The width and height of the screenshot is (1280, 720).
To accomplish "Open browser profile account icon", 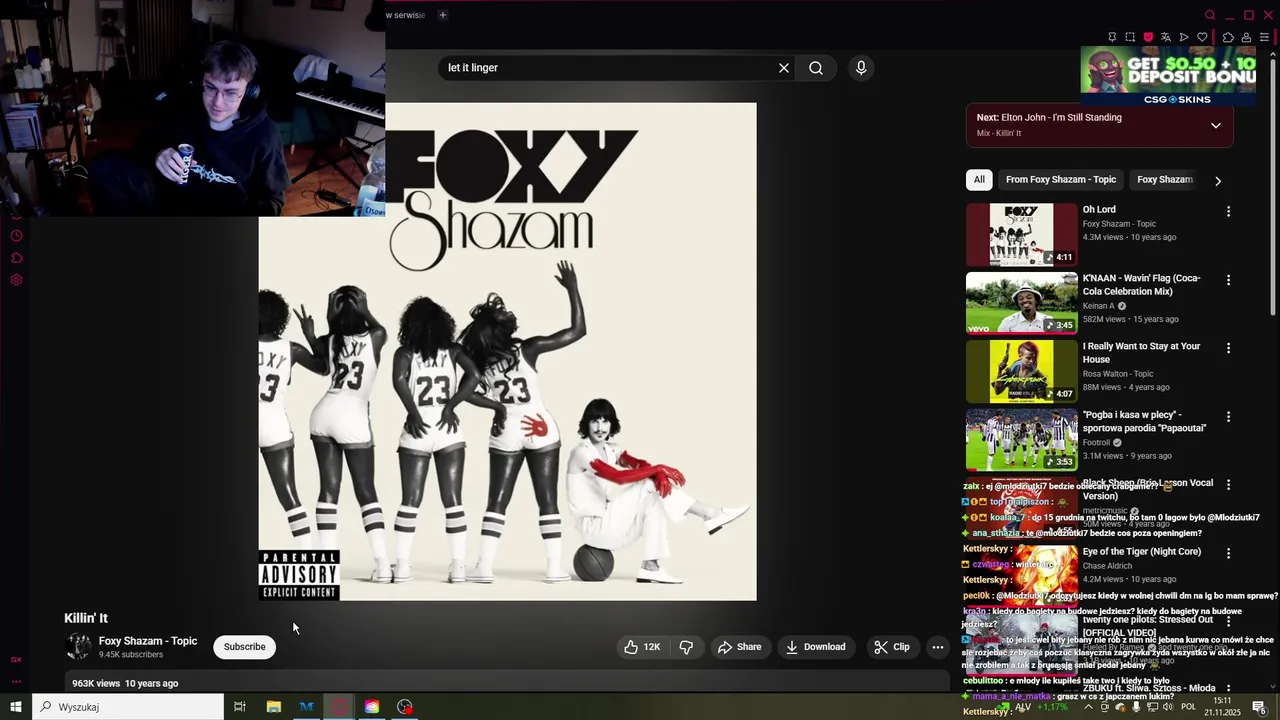I will pyautogui.click(x=1246, y=37).
